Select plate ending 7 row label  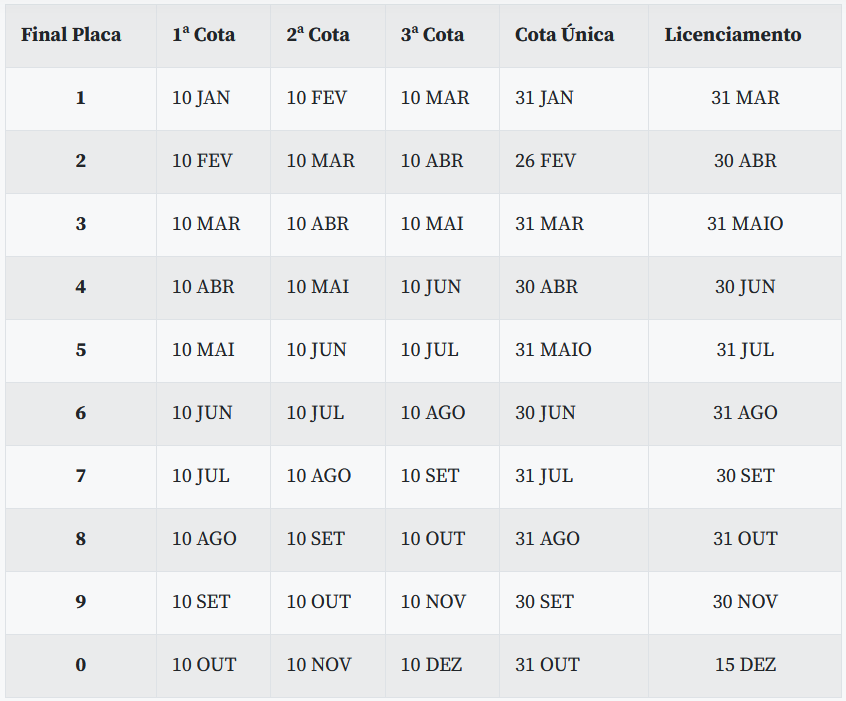80,476
